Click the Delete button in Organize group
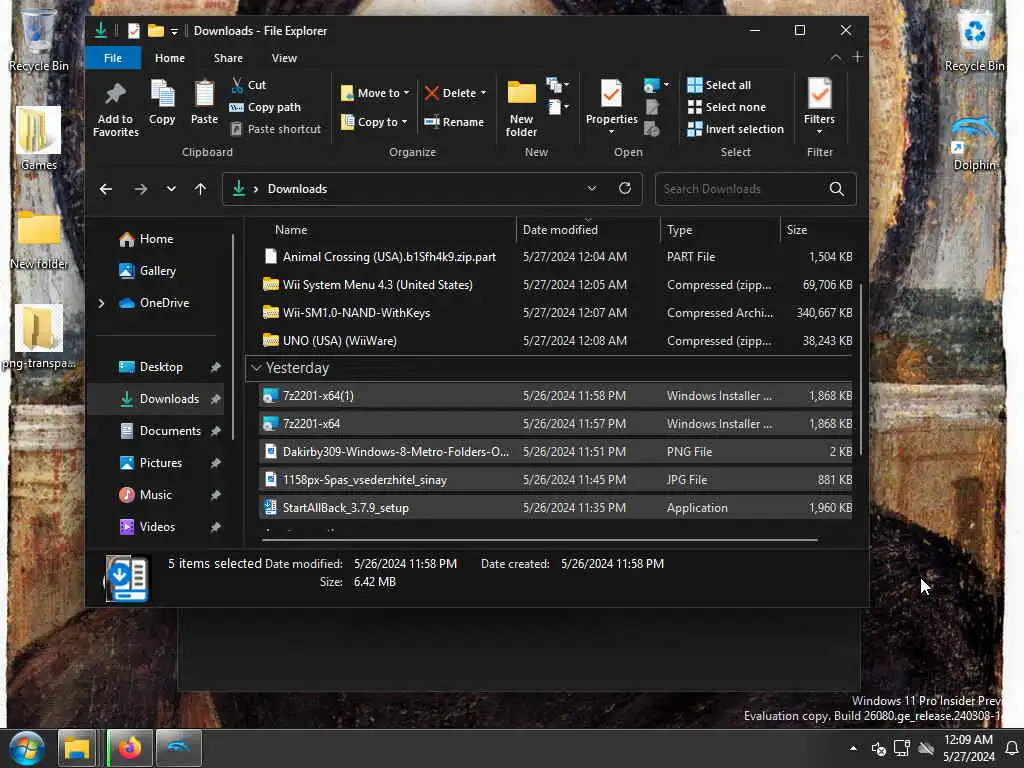The height and width of the screenshot is (768, 1024). 451,93
